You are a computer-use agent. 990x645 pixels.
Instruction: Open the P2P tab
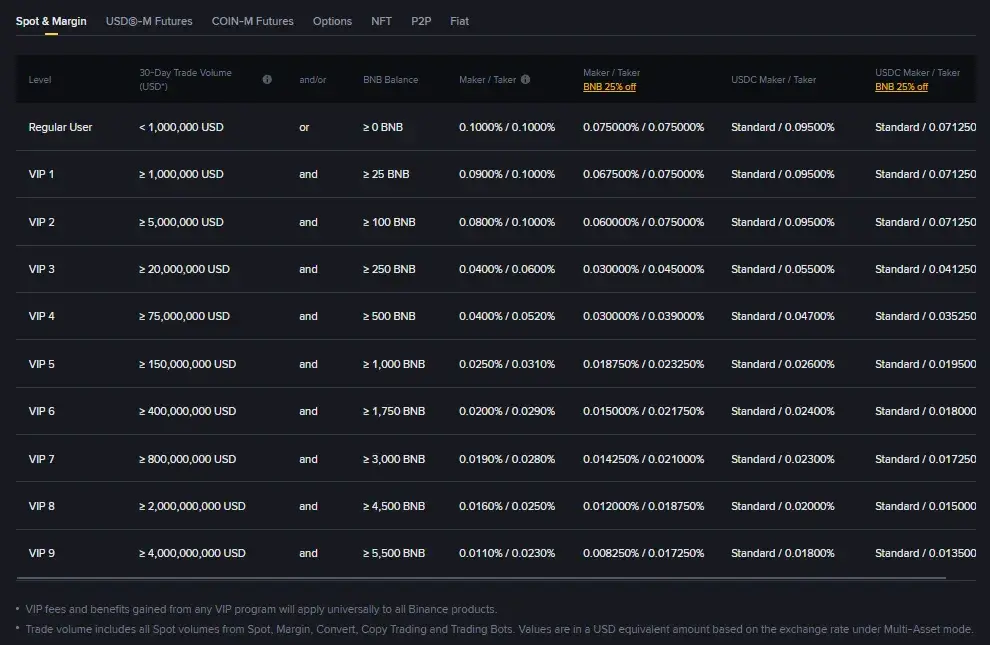point(421,21)
